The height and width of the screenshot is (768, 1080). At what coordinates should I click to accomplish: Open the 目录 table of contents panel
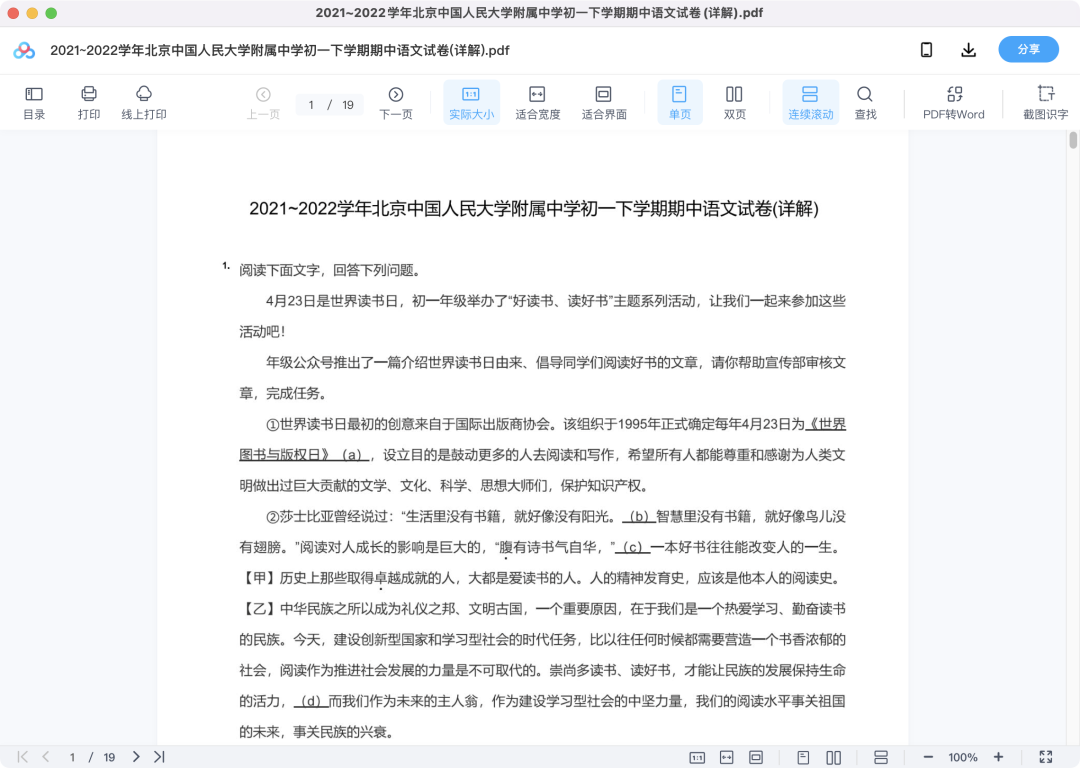(34, 103)
